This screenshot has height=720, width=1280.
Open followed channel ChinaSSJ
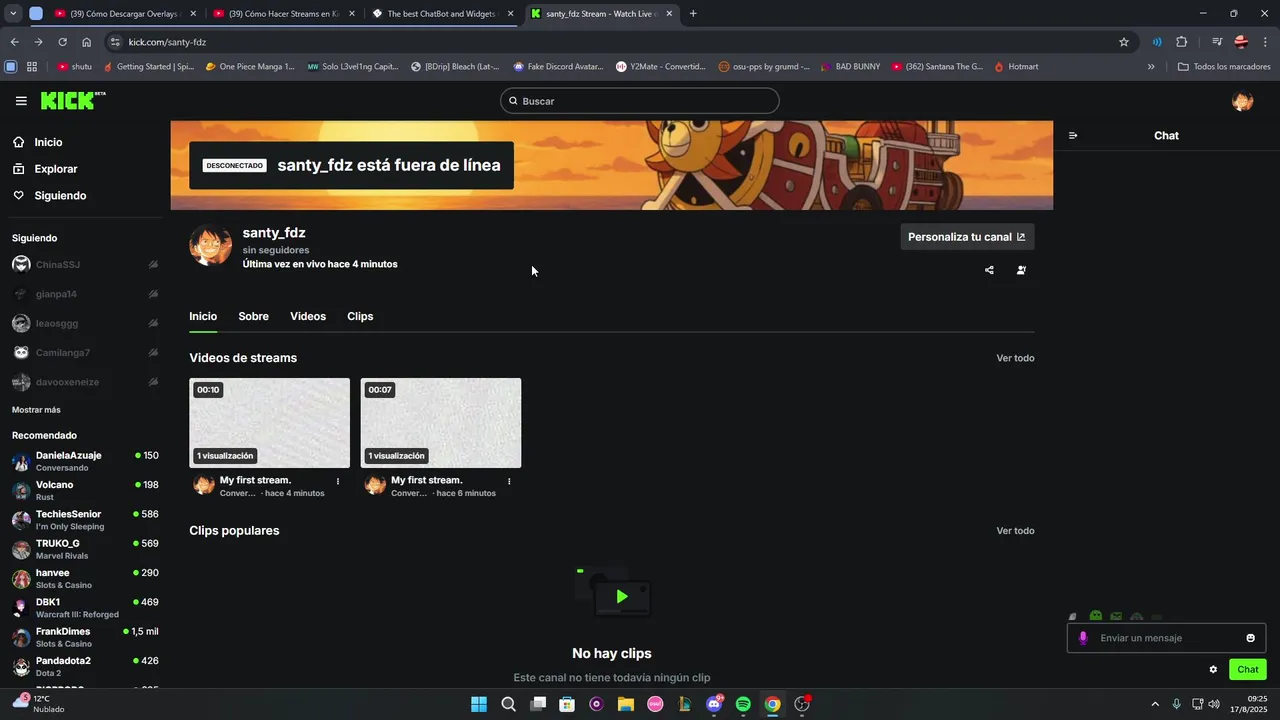85,265
